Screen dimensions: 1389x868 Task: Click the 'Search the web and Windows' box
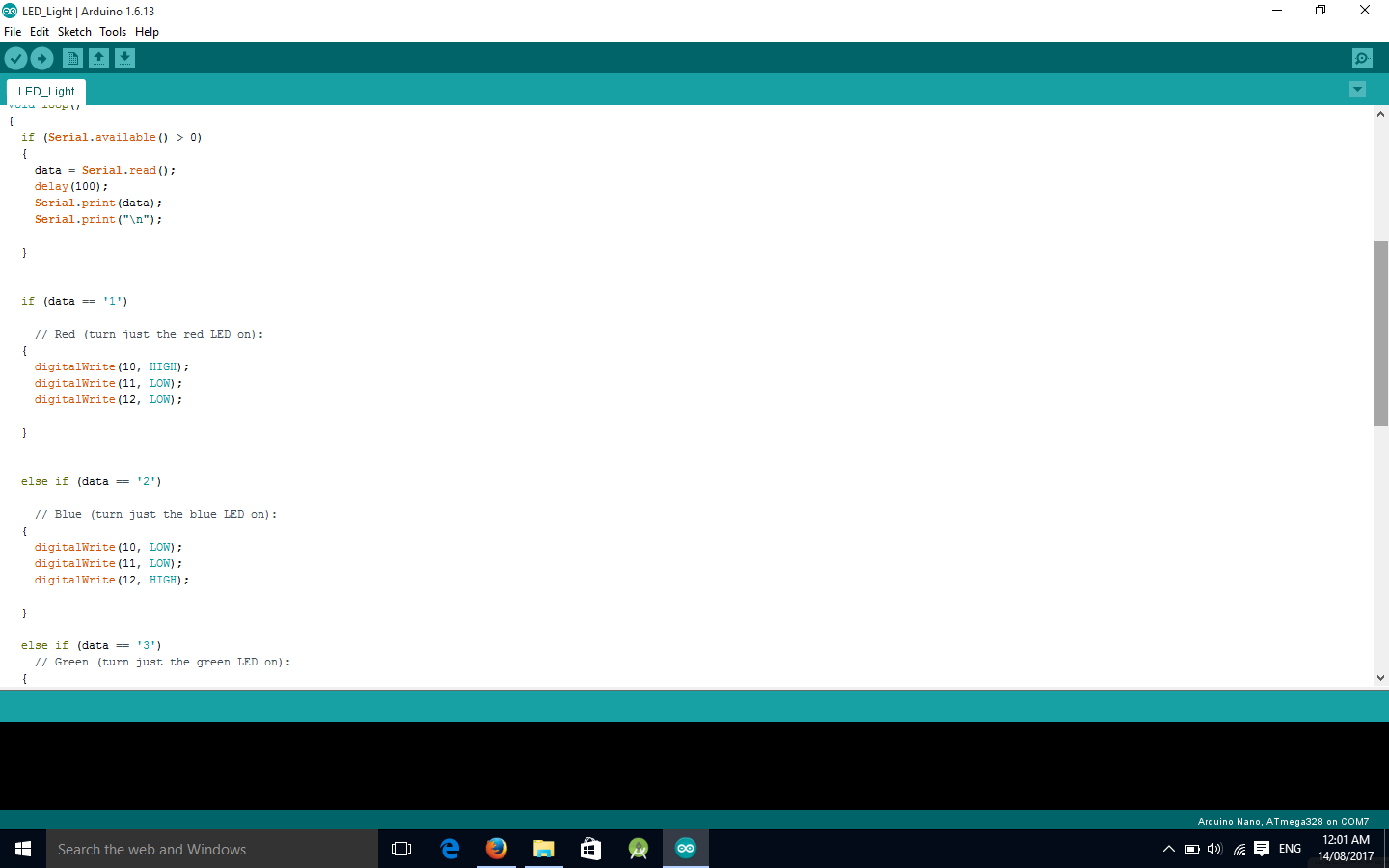point(212,849)
